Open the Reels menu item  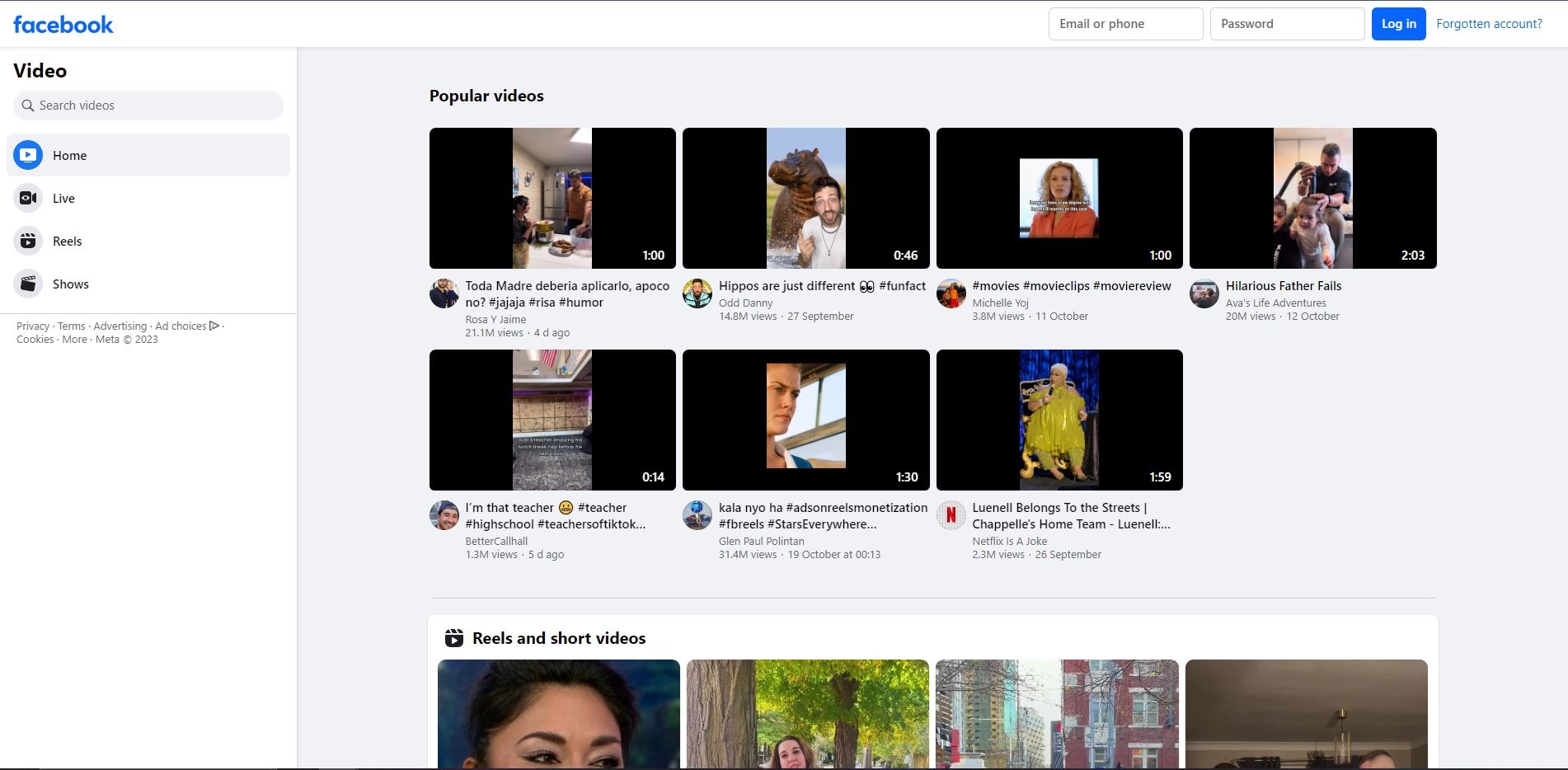[x=148, y=241]
